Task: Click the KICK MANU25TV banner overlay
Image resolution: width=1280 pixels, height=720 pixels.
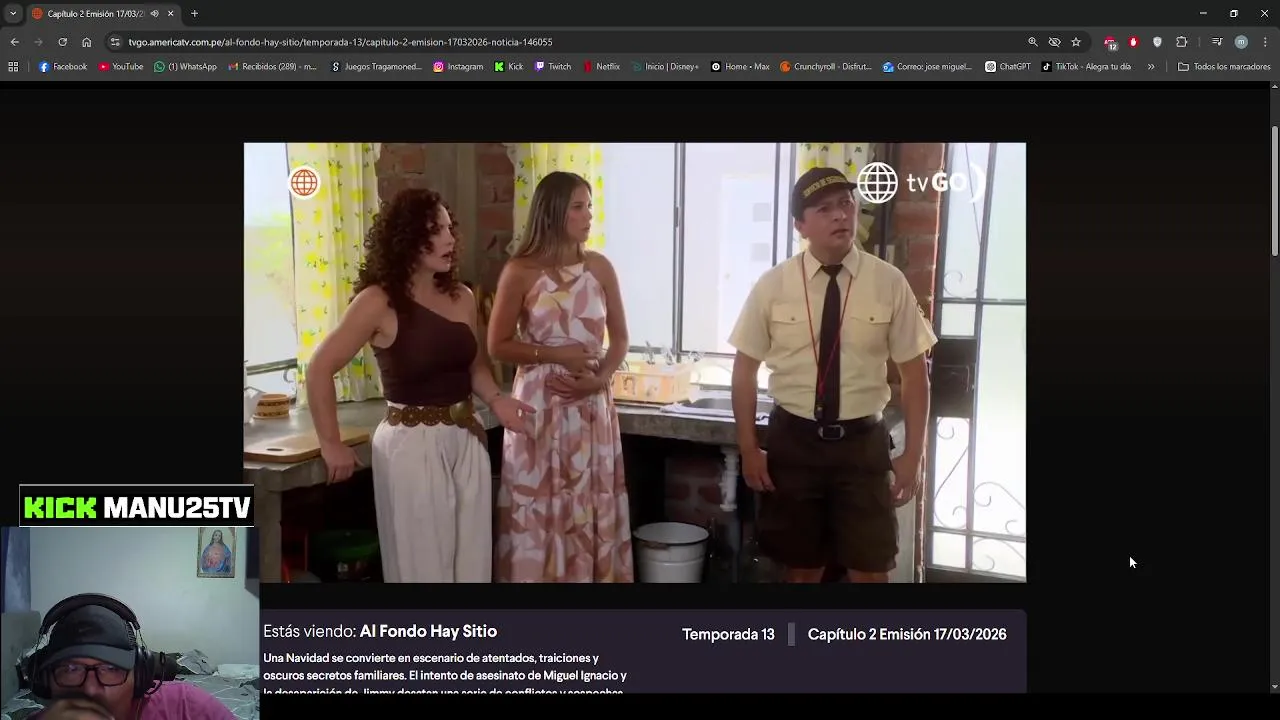Action: [137, 508]
